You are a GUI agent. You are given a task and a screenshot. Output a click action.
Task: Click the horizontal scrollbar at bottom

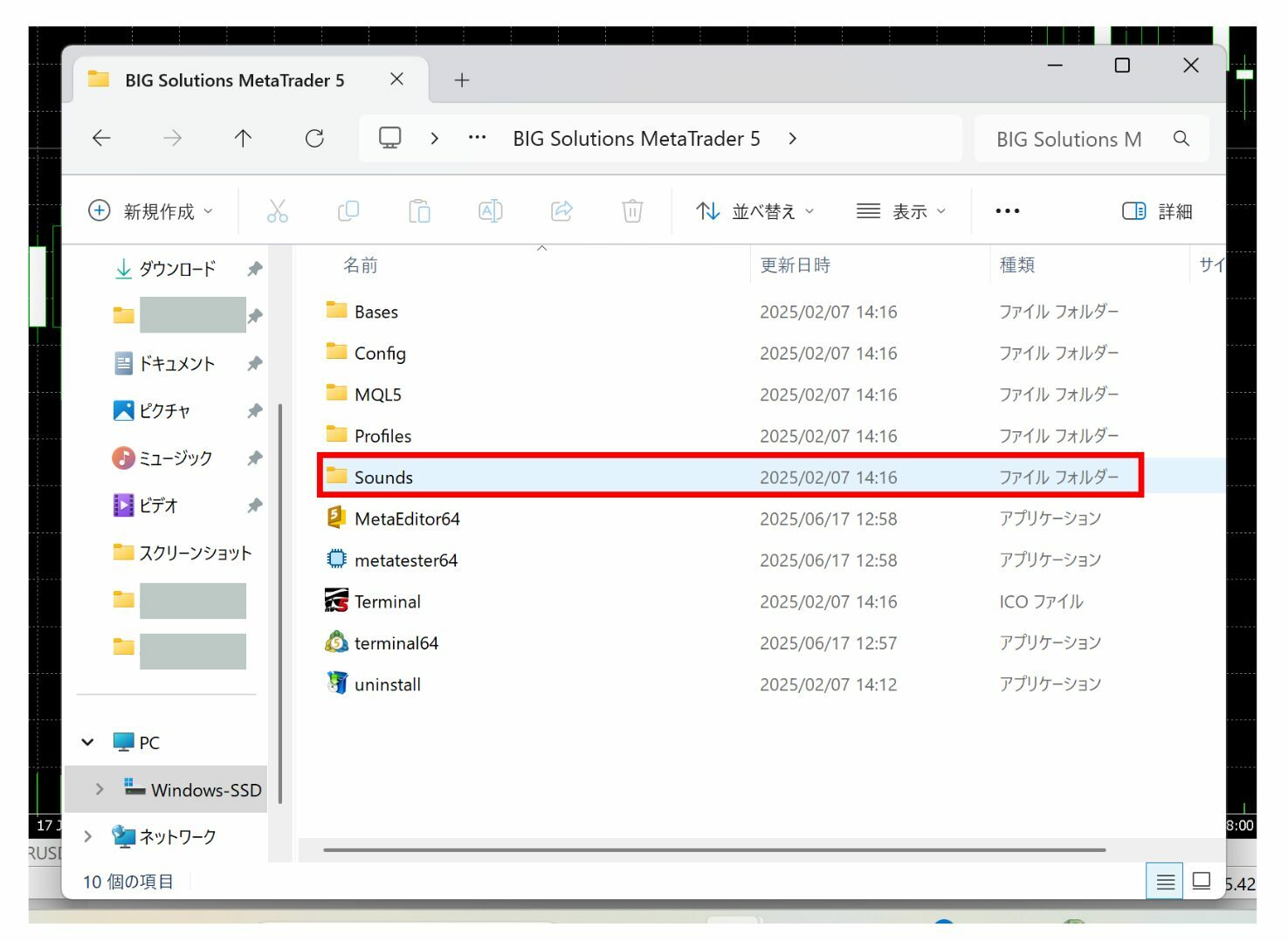pos(714,849)
